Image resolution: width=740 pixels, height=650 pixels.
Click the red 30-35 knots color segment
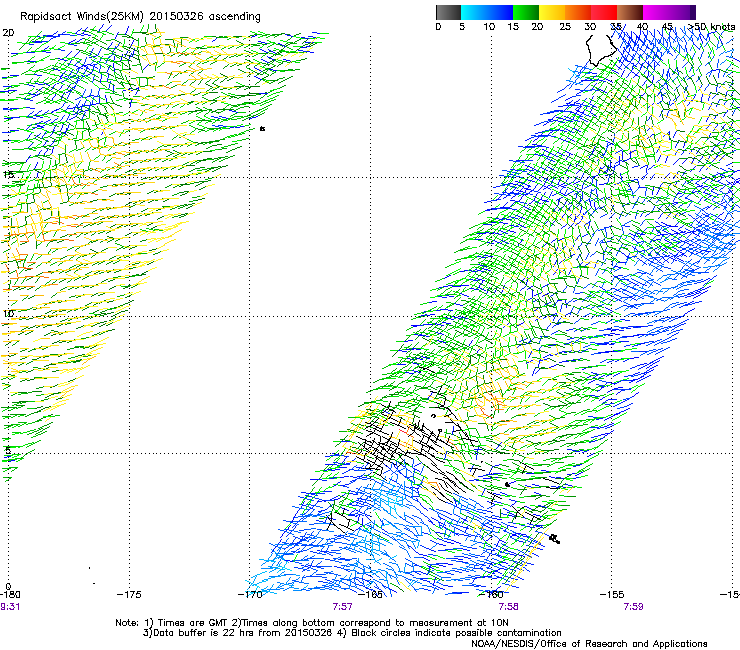pyautogui.click(x=604, y=12)
